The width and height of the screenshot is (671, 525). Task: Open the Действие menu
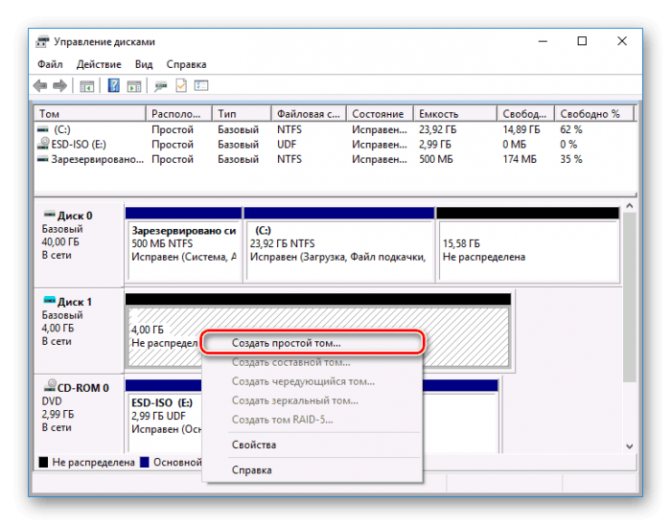[99, 64]
